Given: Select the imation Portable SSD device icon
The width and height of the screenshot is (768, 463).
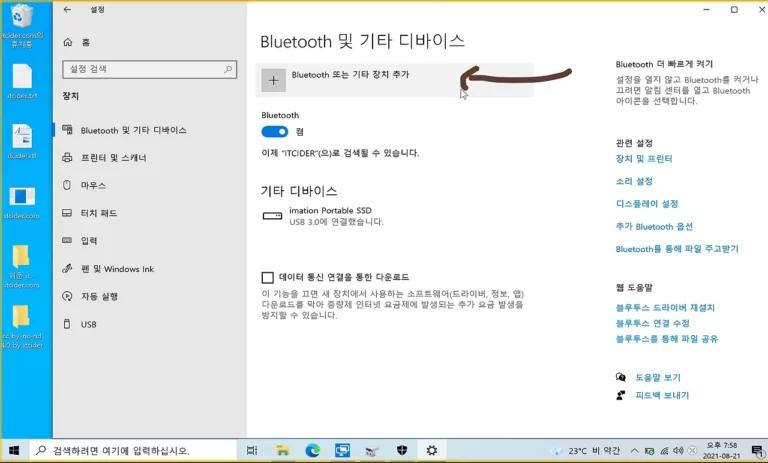Looking at the screenshot, I should click(x=272, y=216).
